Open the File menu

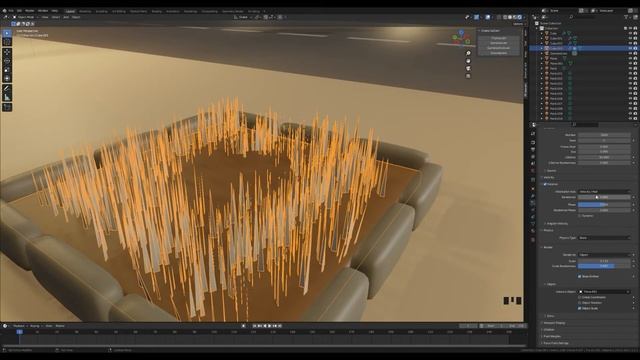11,11
